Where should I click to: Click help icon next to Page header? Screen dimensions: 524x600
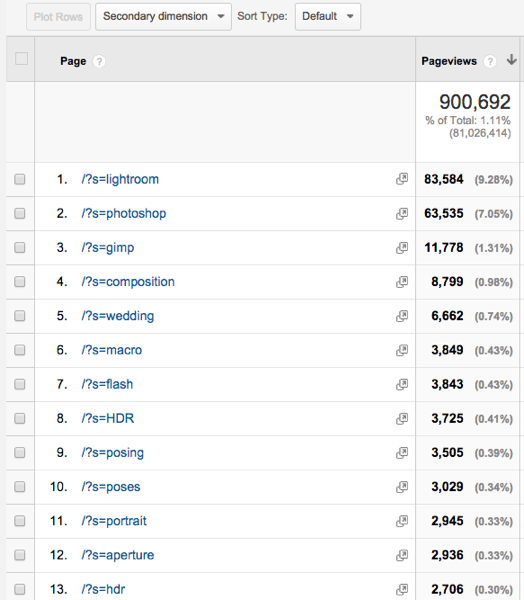[x=99, y=61]
